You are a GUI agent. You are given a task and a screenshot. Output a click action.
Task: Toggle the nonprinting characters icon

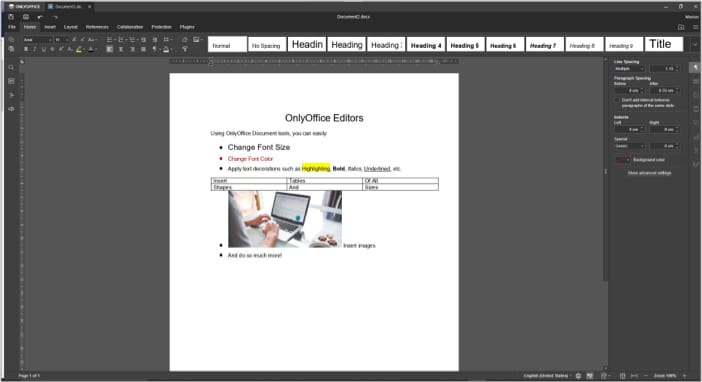pos(155,49)
